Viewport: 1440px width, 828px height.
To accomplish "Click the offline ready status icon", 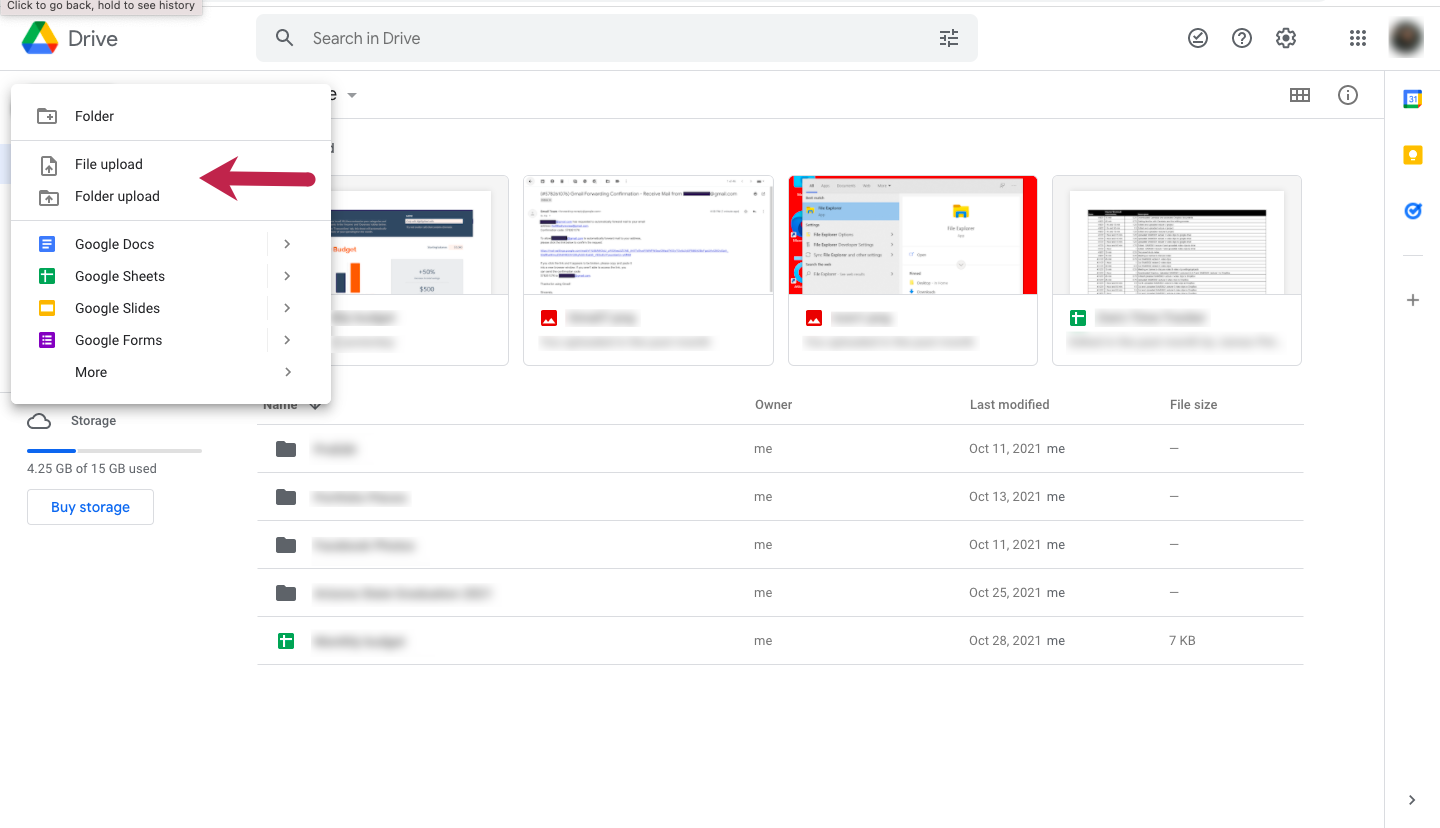I will point(1197,38).
